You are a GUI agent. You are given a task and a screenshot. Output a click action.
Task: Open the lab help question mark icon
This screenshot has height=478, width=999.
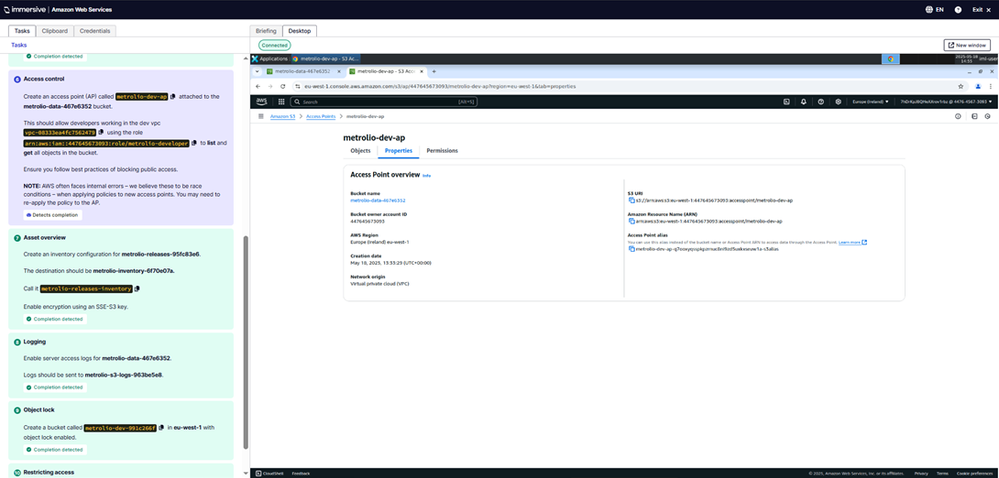(958, 10)
